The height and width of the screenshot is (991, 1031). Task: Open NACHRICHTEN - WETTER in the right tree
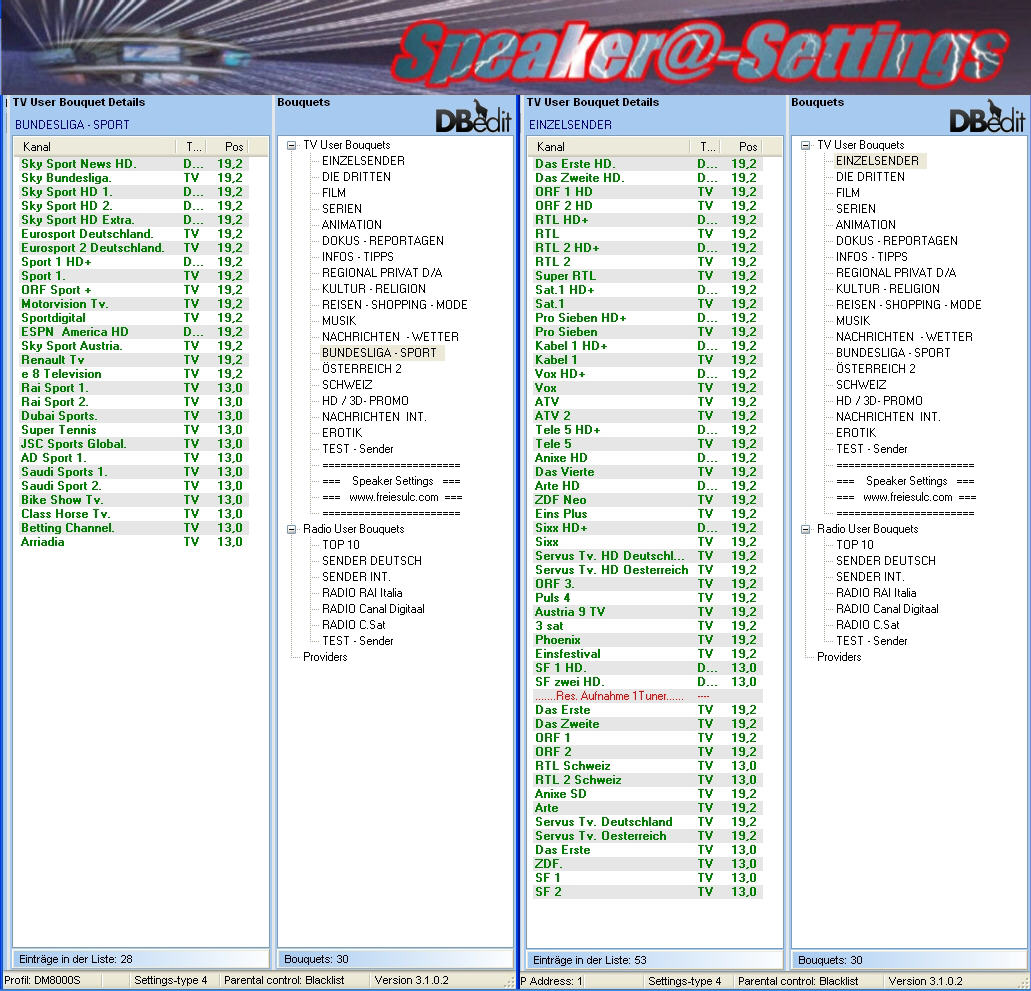tap(904, 337)
